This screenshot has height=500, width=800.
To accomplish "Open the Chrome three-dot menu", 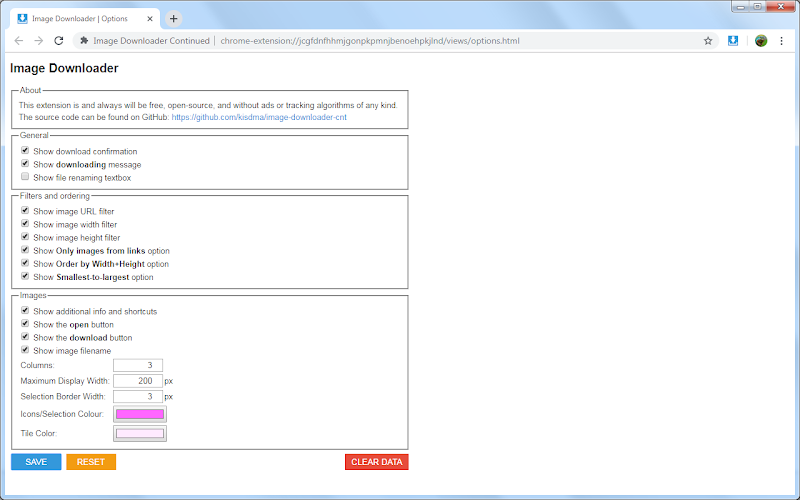I will (x=781, y=41).
